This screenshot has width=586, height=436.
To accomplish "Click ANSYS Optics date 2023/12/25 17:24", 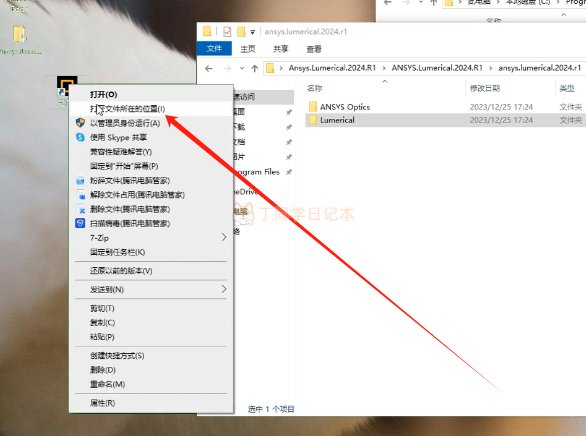I will 501,107.
